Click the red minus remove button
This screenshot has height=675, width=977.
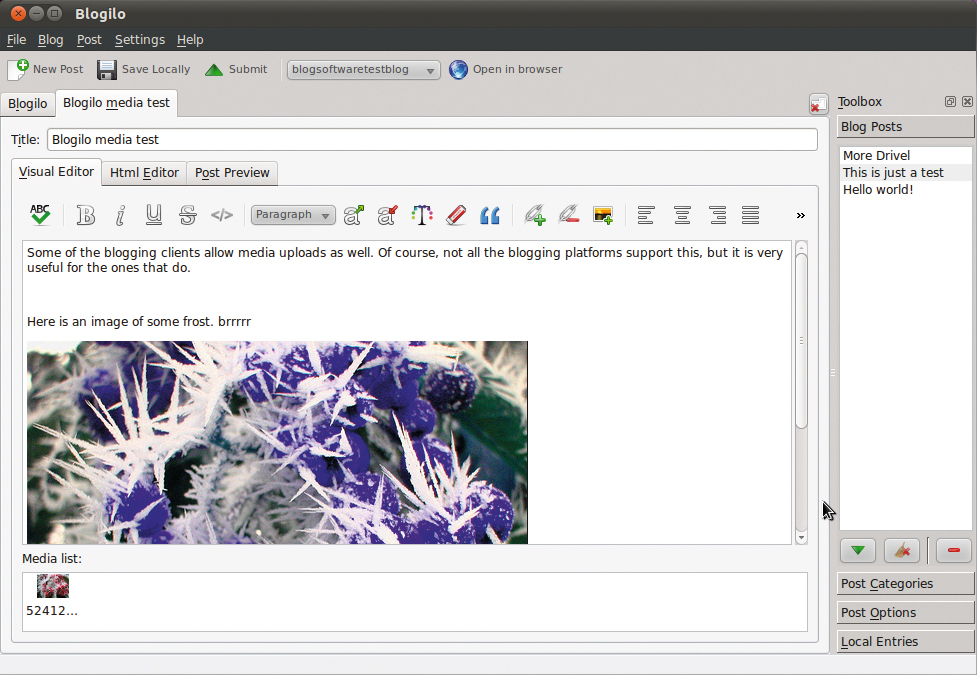click(953, 550)
